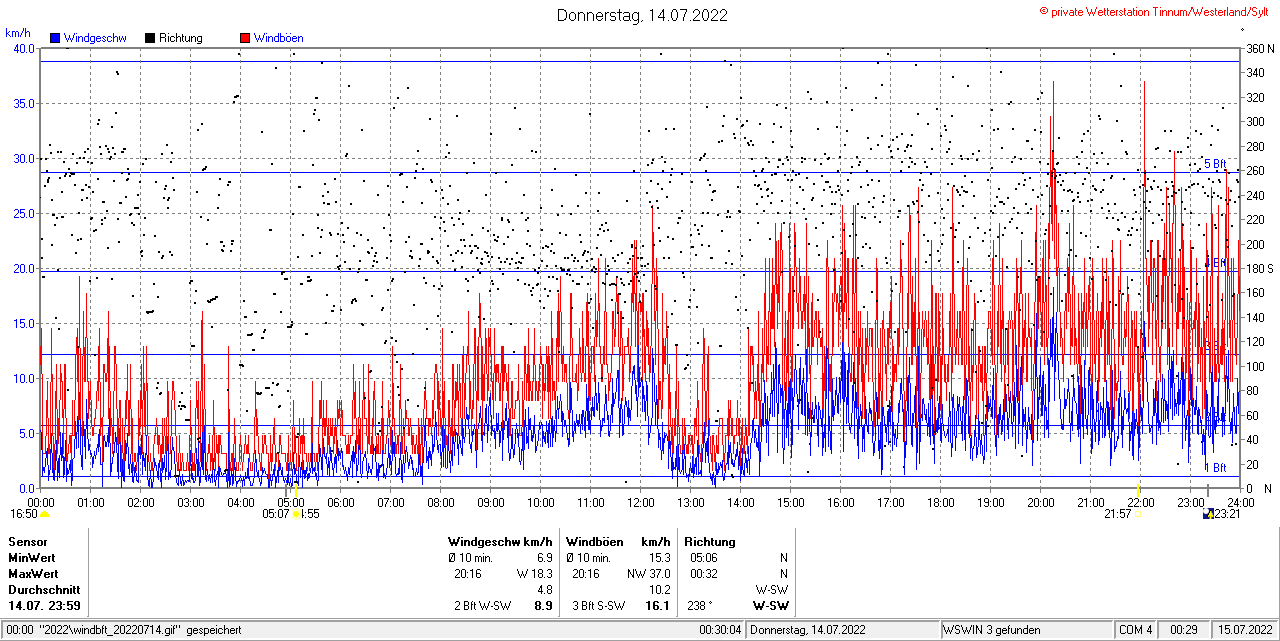Viewport: 1280px width, 641px height.
Task: Click the moon marker next to 23:21
Action: point(1208,514)
